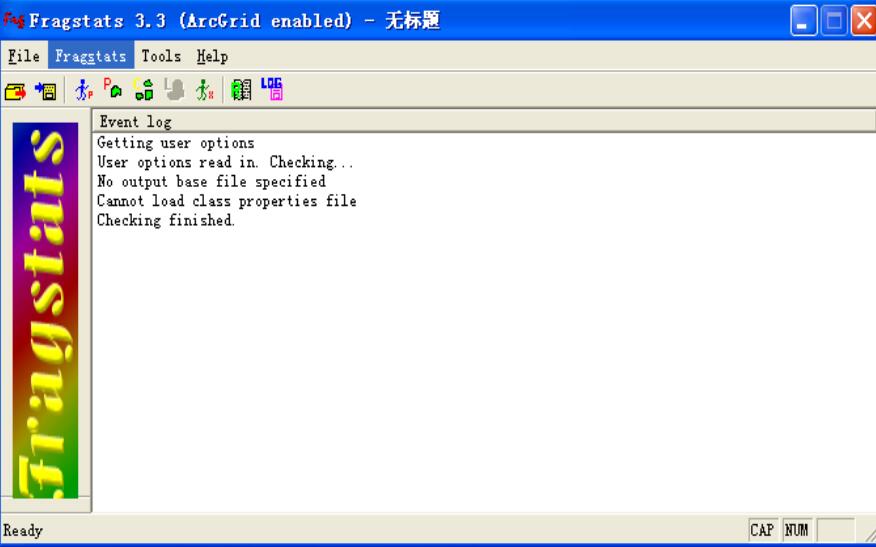Maximize the Fragstats window
Image resolution: width=876 pixels, height=547 pixels.
834,21
